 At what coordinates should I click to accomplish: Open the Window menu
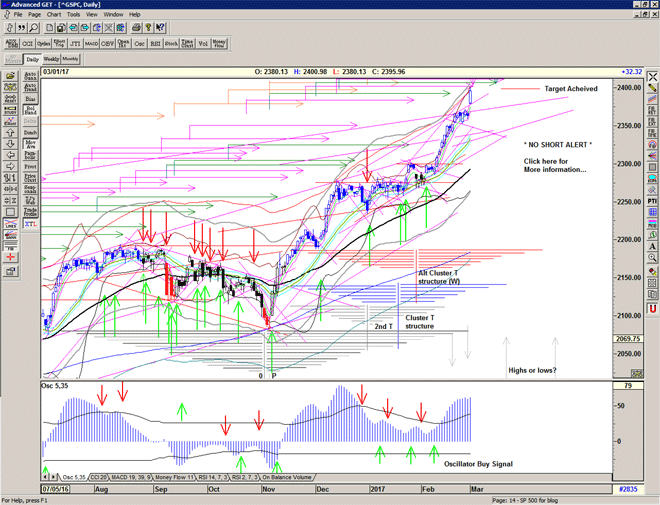tap(113, 15)
